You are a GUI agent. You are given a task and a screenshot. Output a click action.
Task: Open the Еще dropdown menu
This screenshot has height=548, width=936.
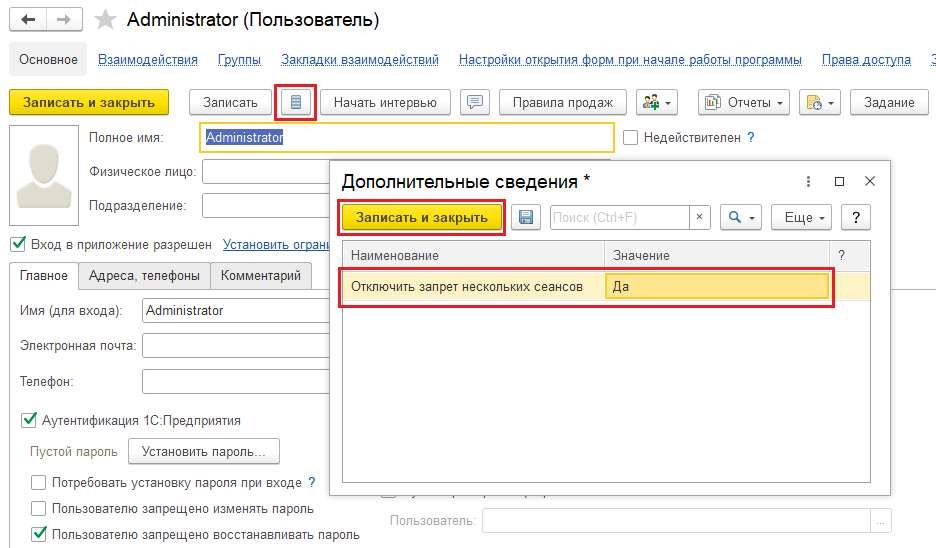tap(805, 217)
